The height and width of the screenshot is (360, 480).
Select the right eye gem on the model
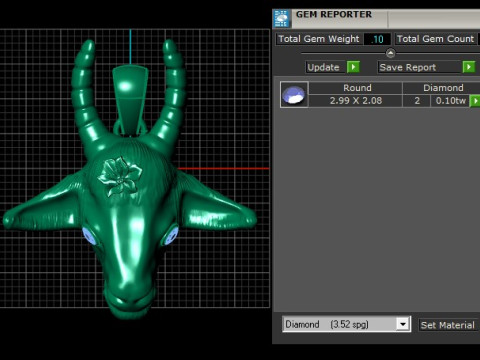[x=171, y=235]
